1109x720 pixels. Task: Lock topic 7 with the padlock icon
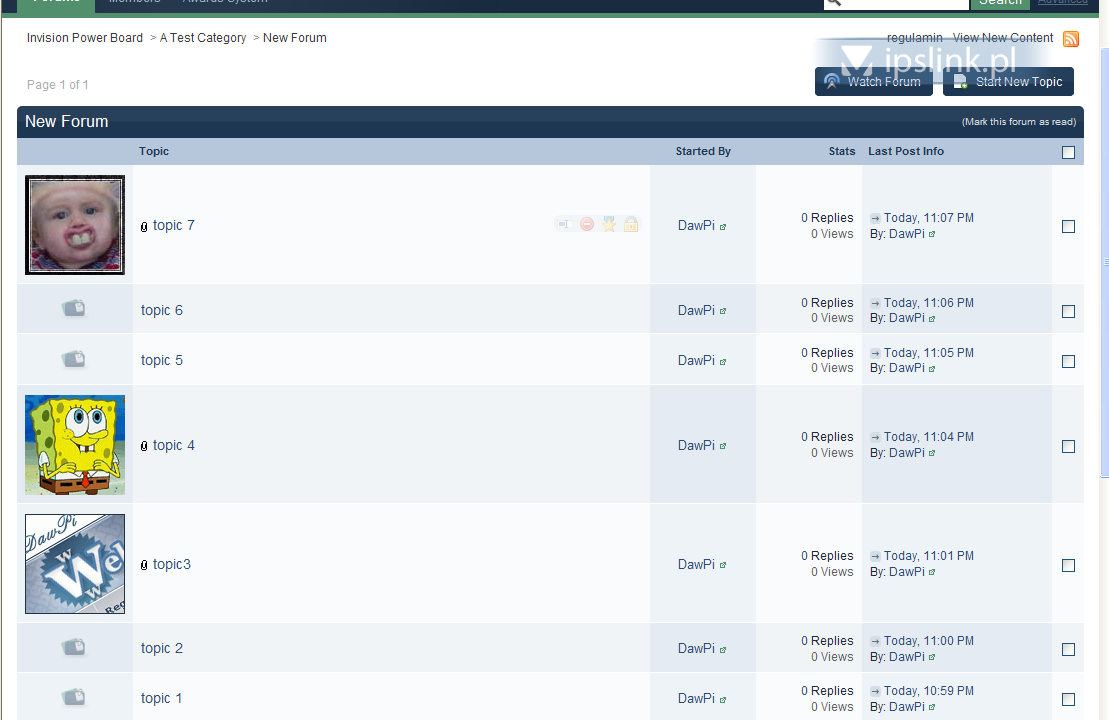[x=631, y=224]
